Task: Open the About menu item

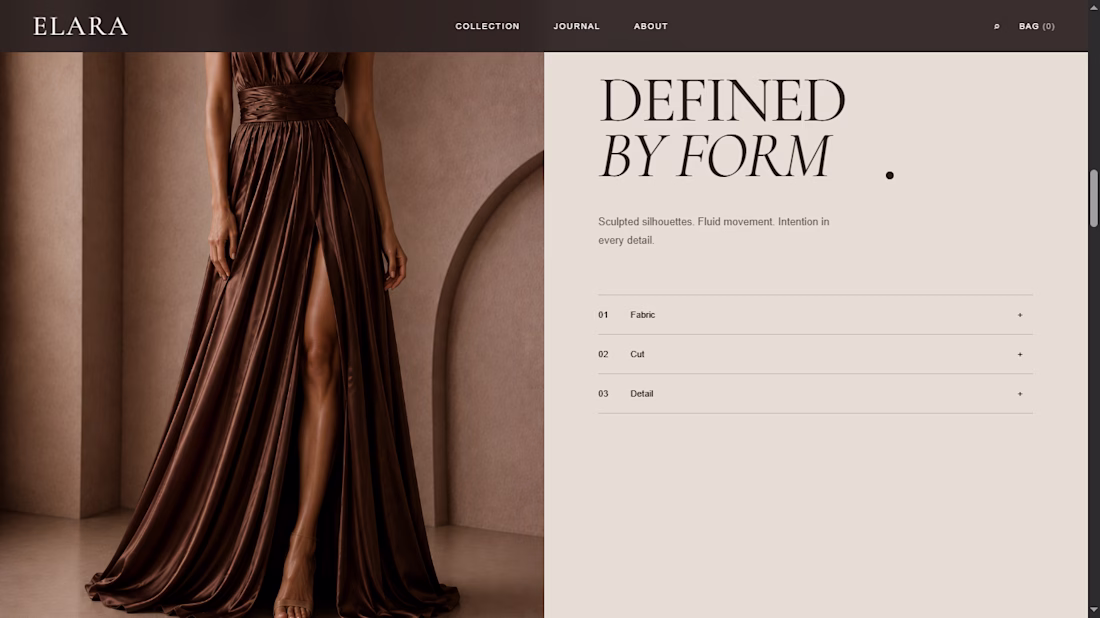Action: click(650, 26)
